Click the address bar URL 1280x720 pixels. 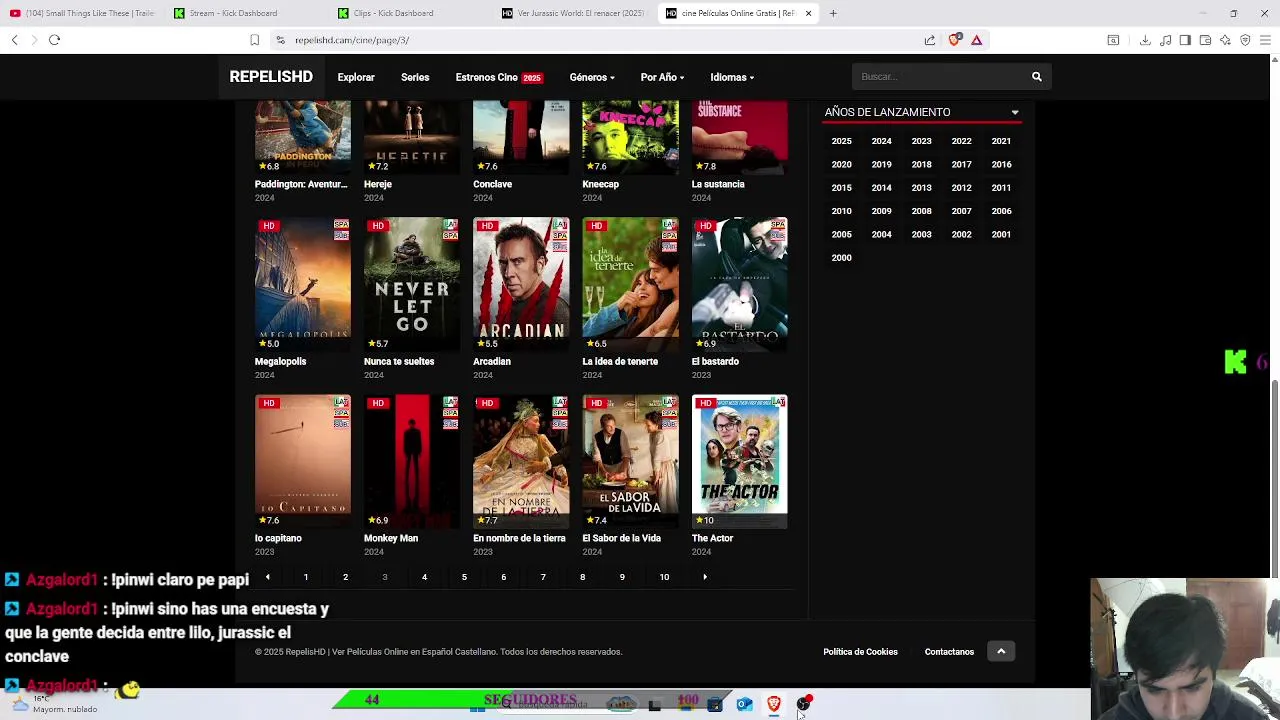click(352, 40)
